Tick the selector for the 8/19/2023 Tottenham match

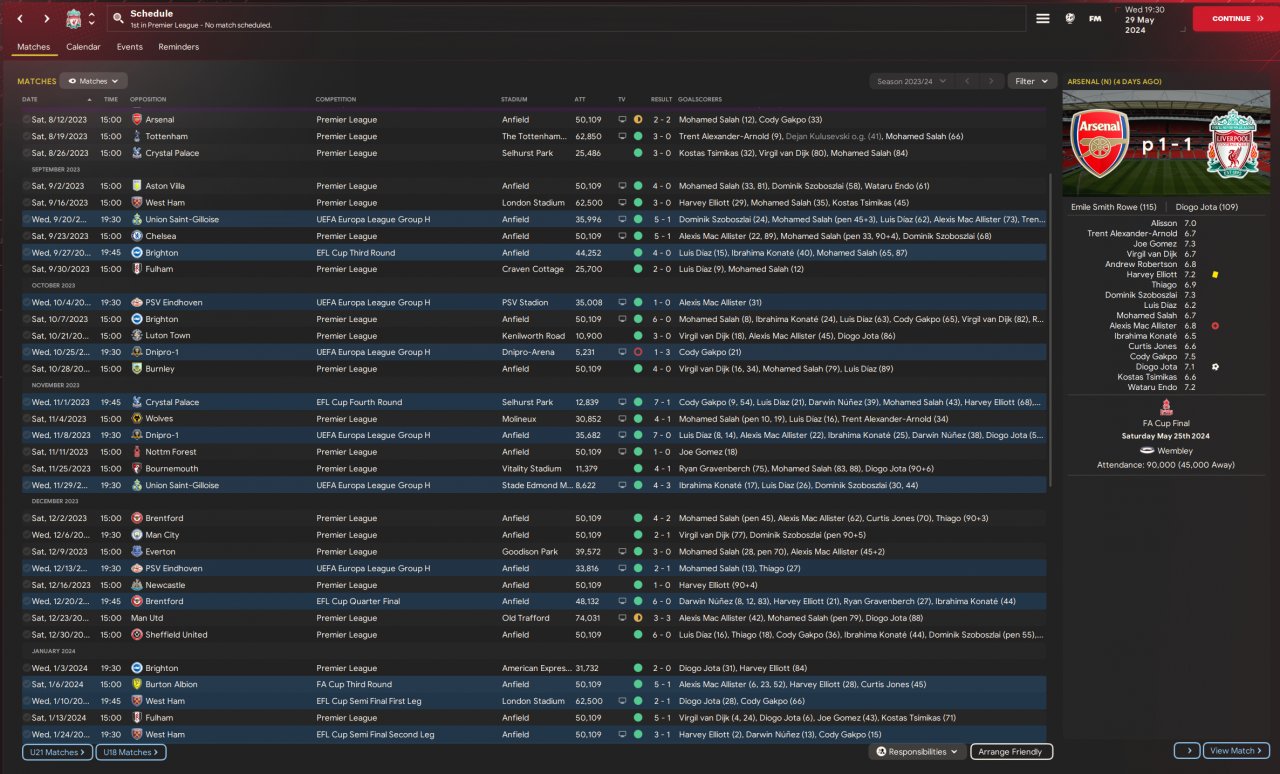26,136
